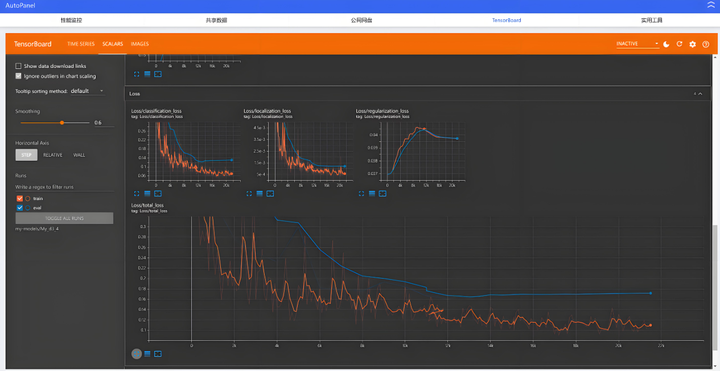Focus the regex run filter field

point(64,187)
